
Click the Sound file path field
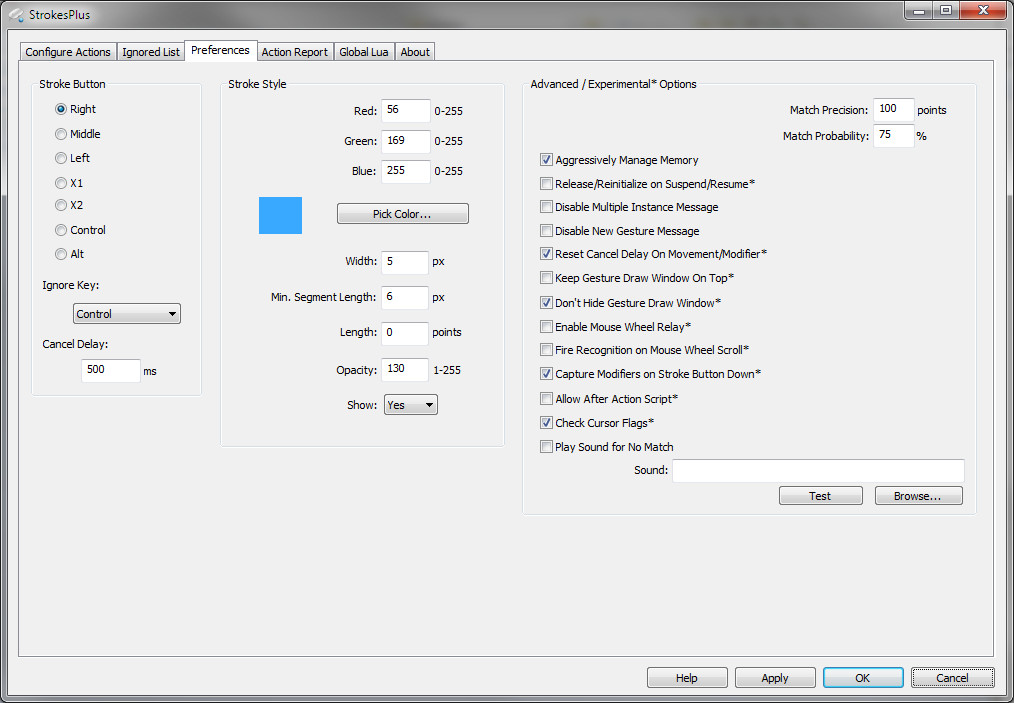click(818, 471)
